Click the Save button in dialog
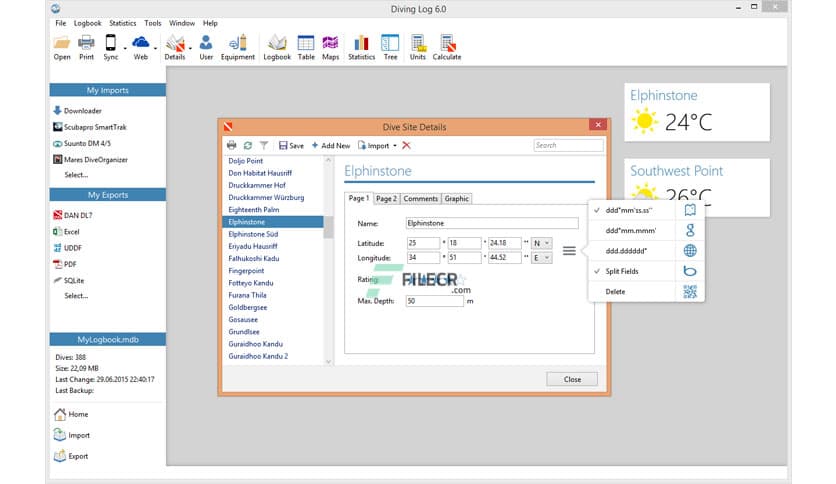The width and height of the screenshot is (836, 484). pos(291,146)
